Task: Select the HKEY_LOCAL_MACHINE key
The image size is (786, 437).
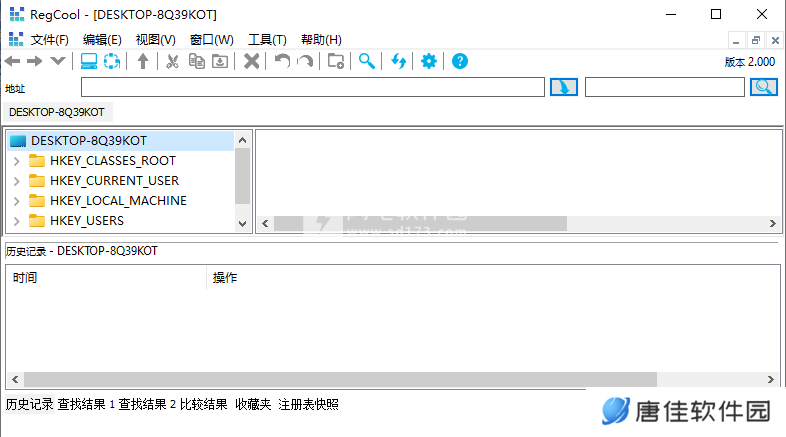Action: point(118,201)
